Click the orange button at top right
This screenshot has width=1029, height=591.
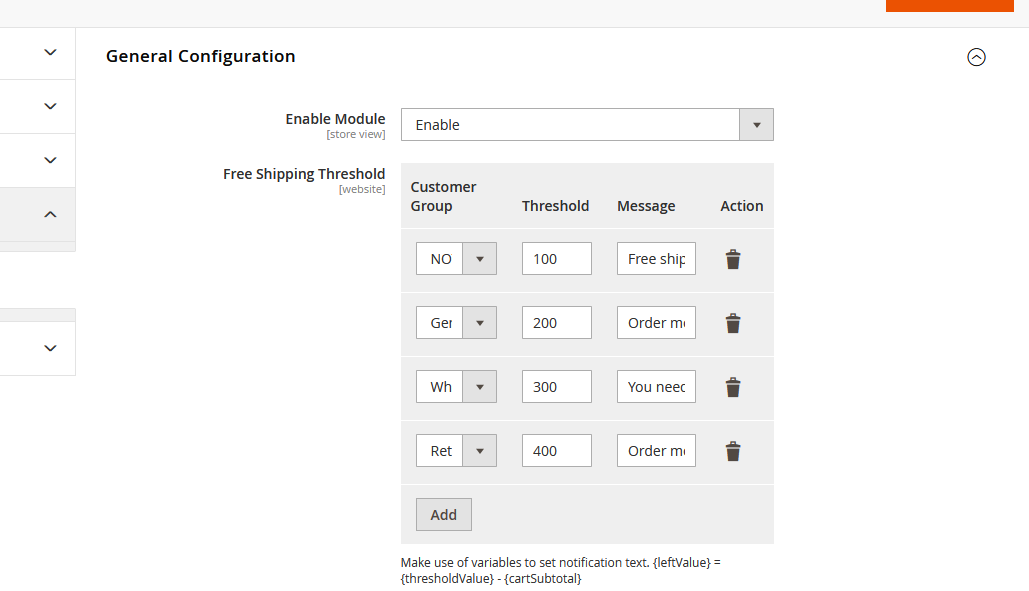(x=949, y=5)
